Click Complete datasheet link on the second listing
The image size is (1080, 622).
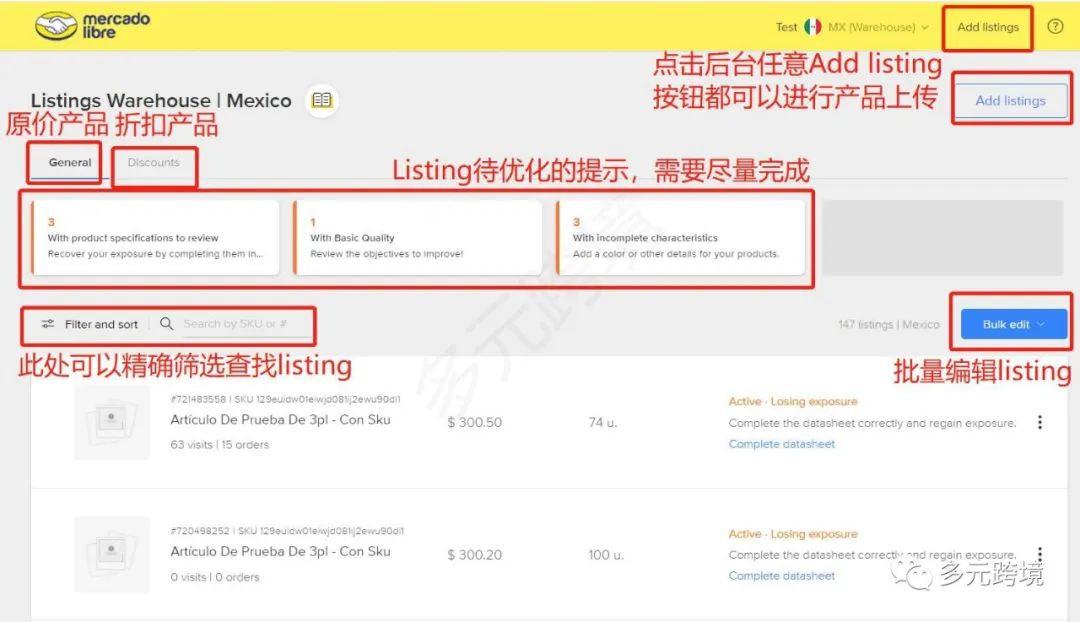(782, 576)
